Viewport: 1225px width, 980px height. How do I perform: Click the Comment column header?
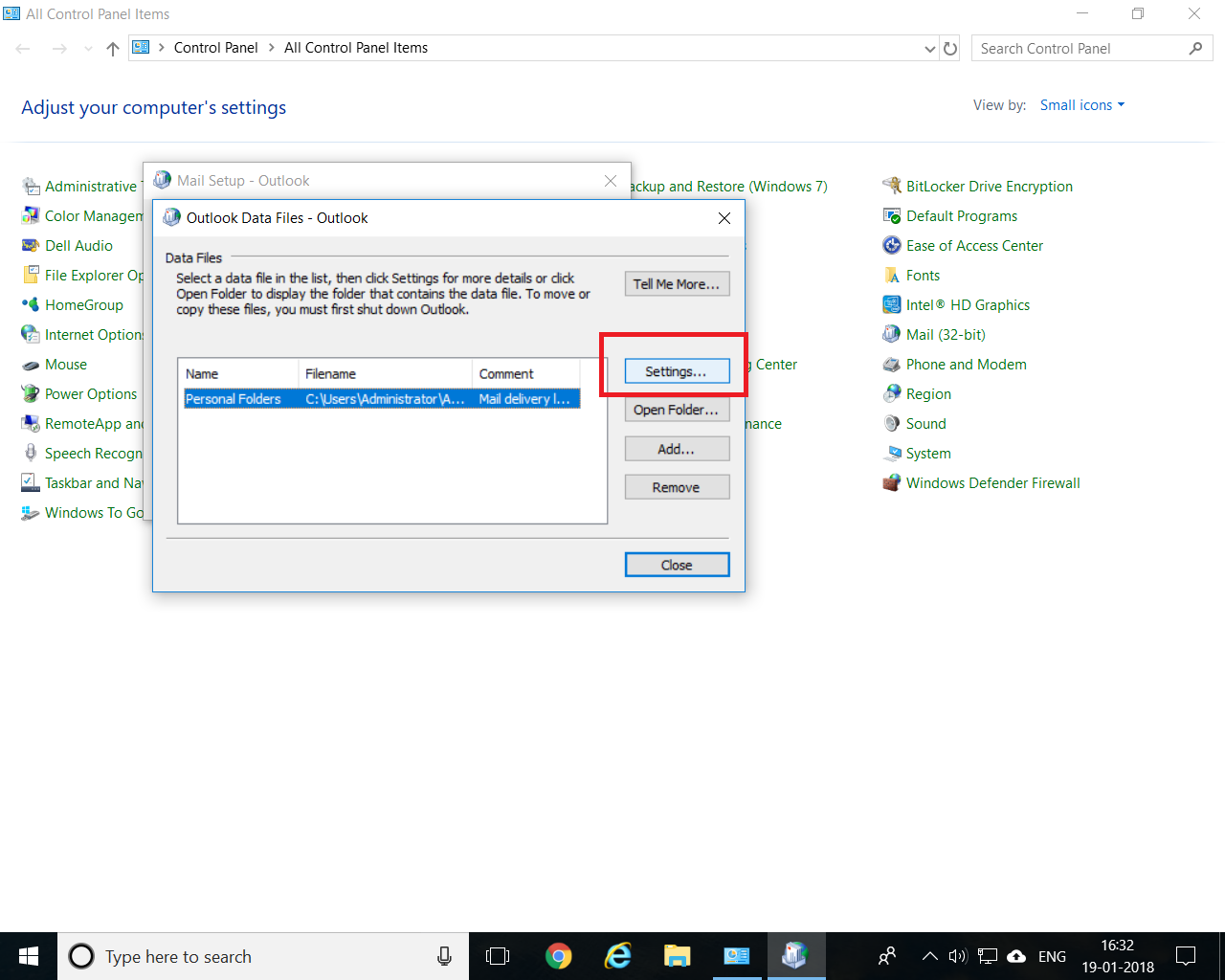coord(525,374)
